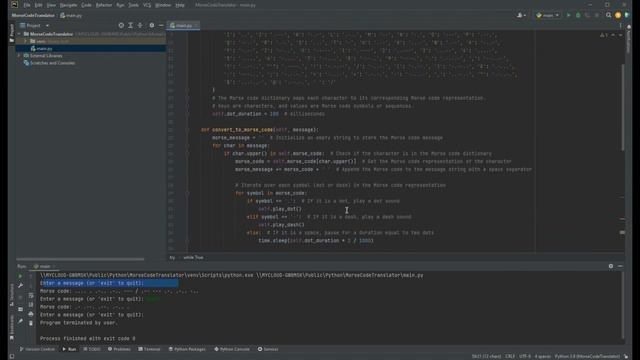
Task: Clear all Run console output with trash icon
Action: coord(31,323)
